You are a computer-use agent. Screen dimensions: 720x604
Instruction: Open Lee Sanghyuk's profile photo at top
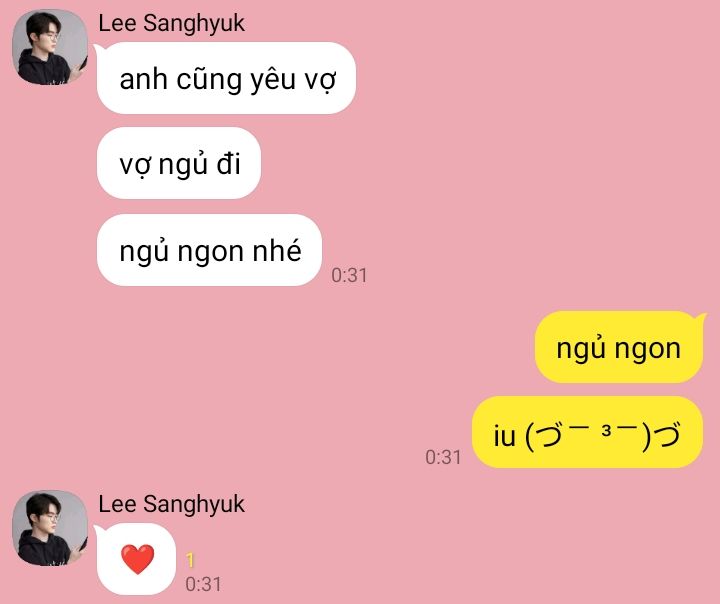pyautogui.click(x=50, y=47)
